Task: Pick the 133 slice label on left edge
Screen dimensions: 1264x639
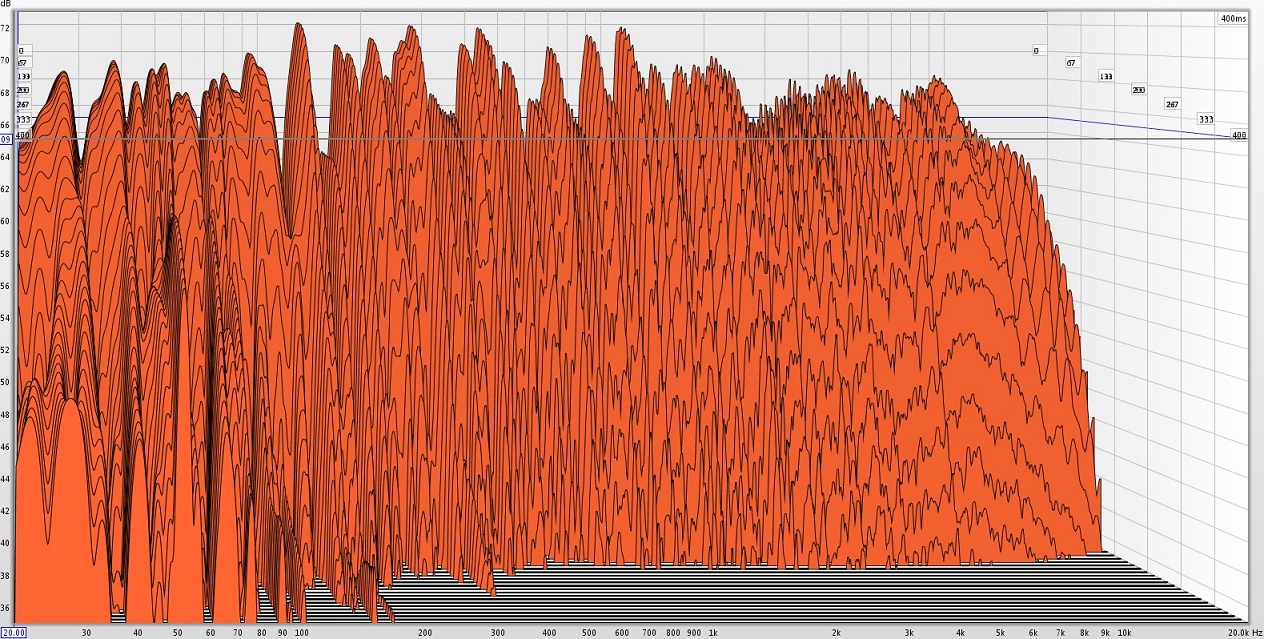Action: [23, 76]
